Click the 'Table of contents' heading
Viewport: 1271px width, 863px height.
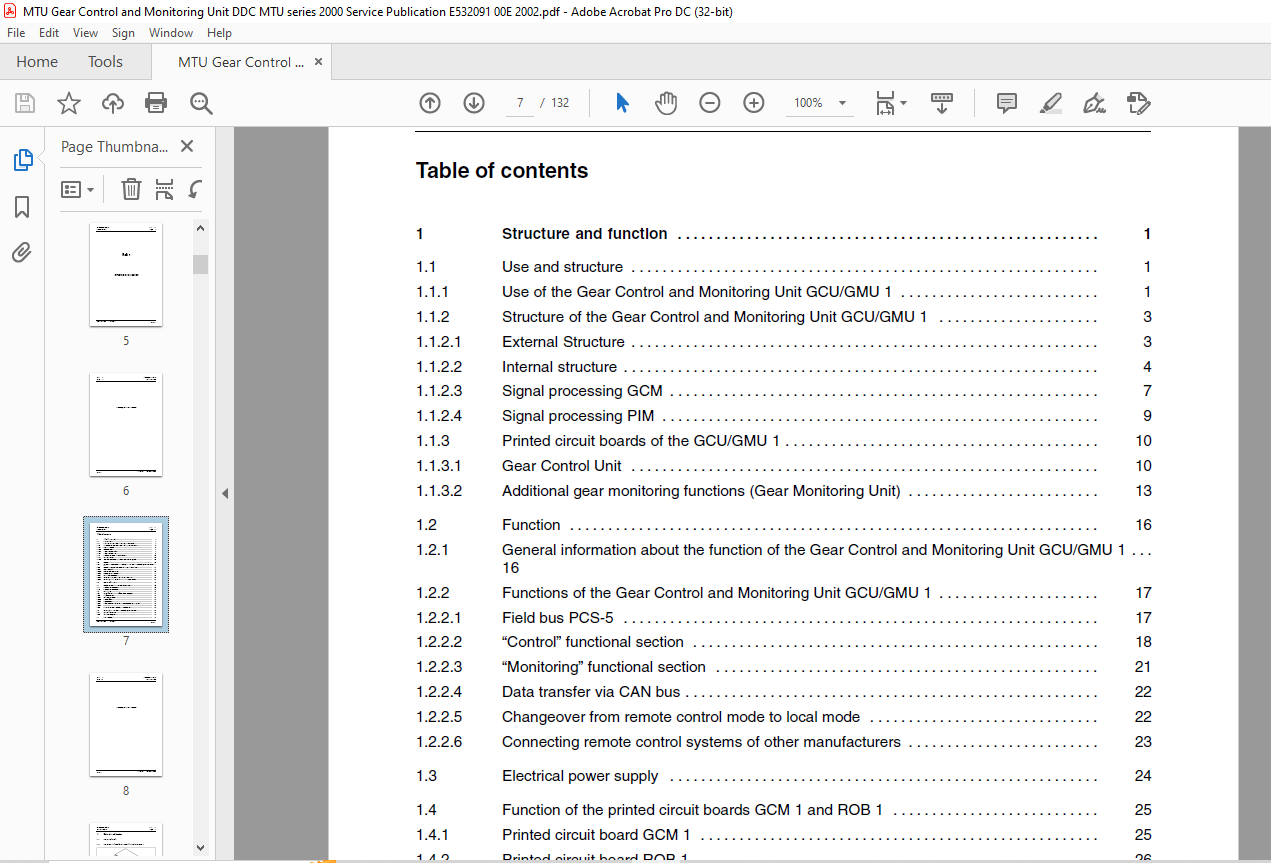pos(502,171)
